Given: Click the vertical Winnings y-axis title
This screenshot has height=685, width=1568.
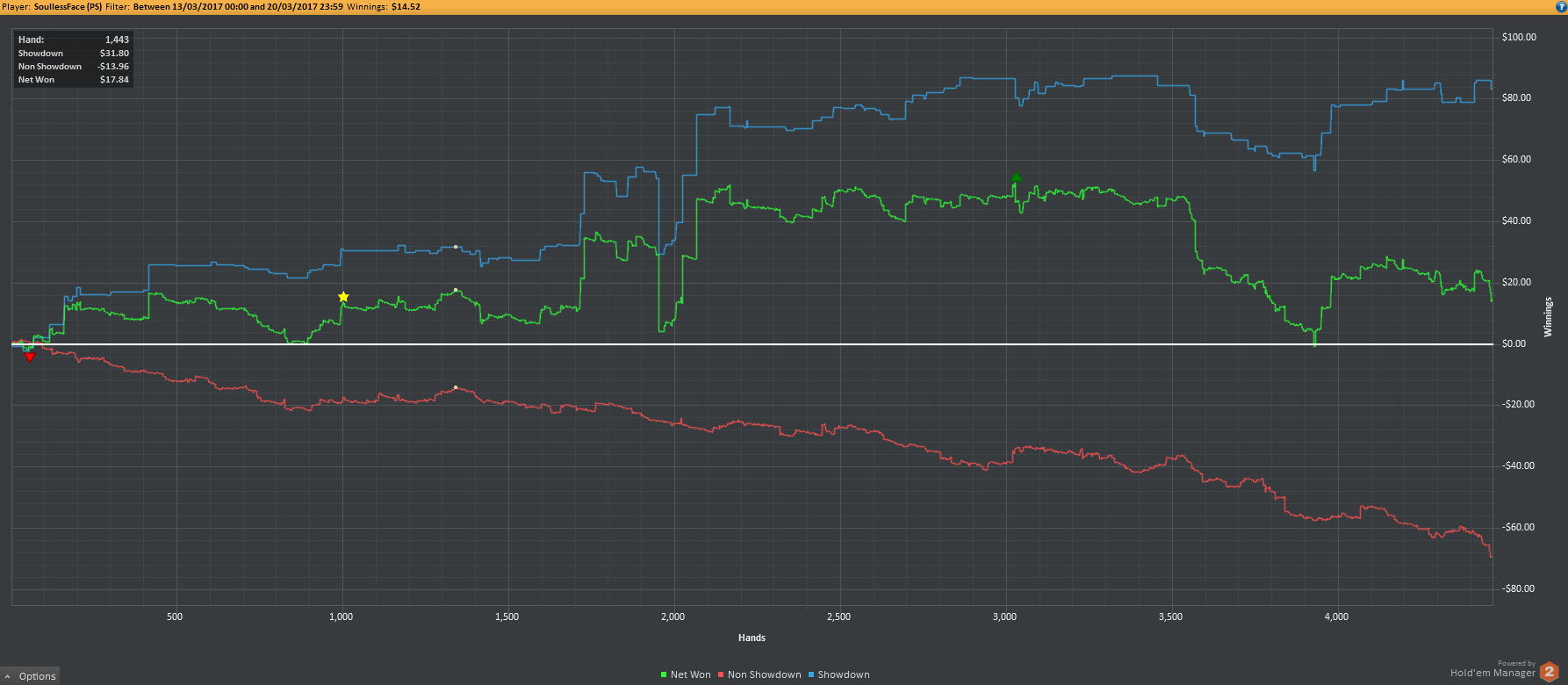Looking at the screenshot, I should 1548,317.
